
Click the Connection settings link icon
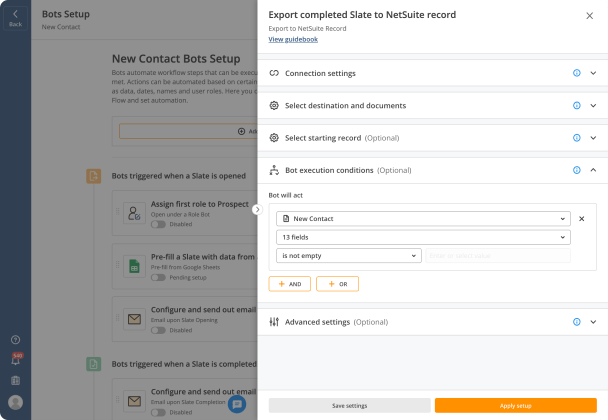274,73
